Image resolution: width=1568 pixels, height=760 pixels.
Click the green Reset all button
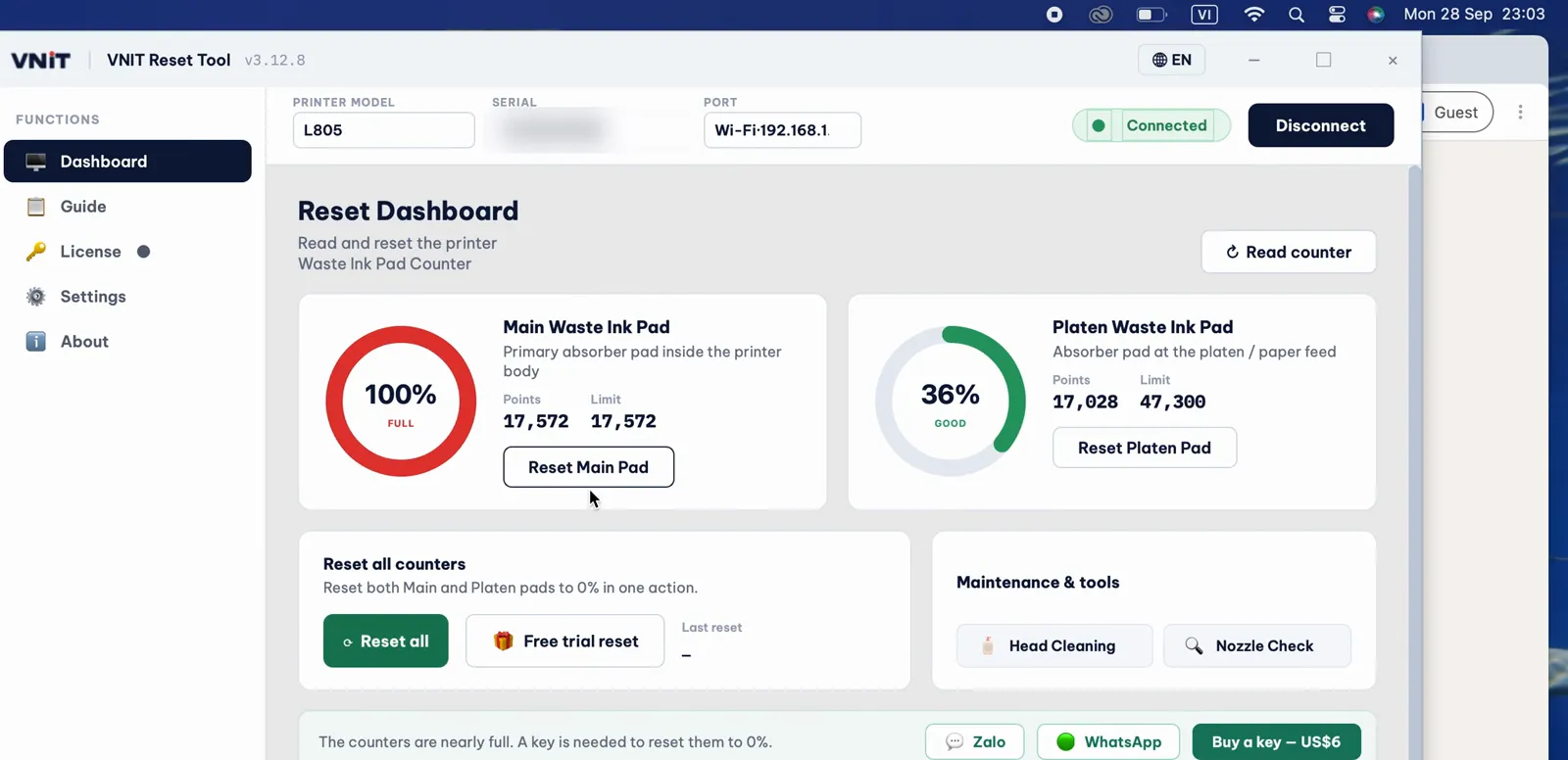click(x=386, y=641)
